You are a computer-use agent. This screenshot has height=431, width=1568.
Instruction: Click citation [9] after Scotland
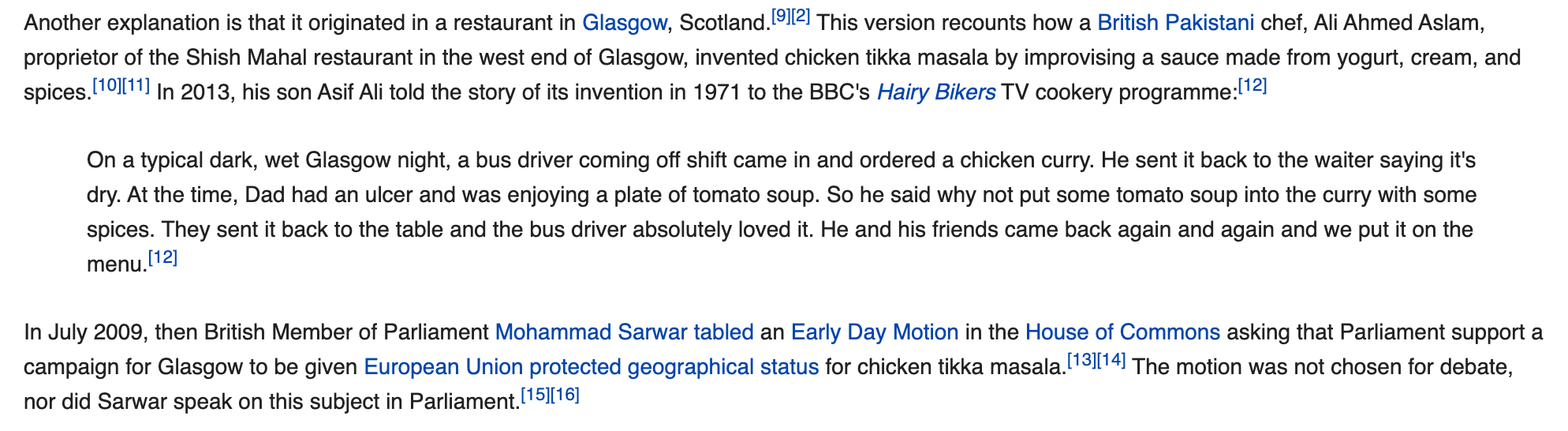tap(780, 17)
